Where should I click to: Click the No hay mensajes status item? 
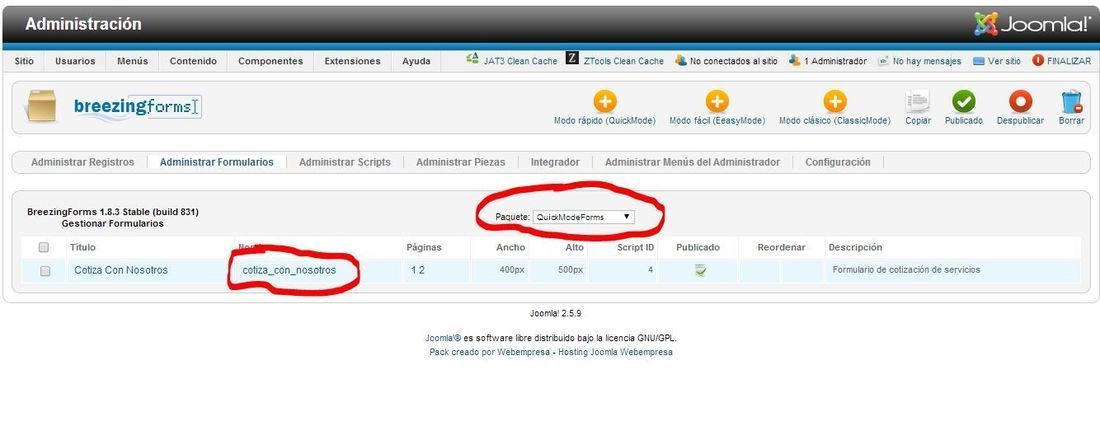920,61
